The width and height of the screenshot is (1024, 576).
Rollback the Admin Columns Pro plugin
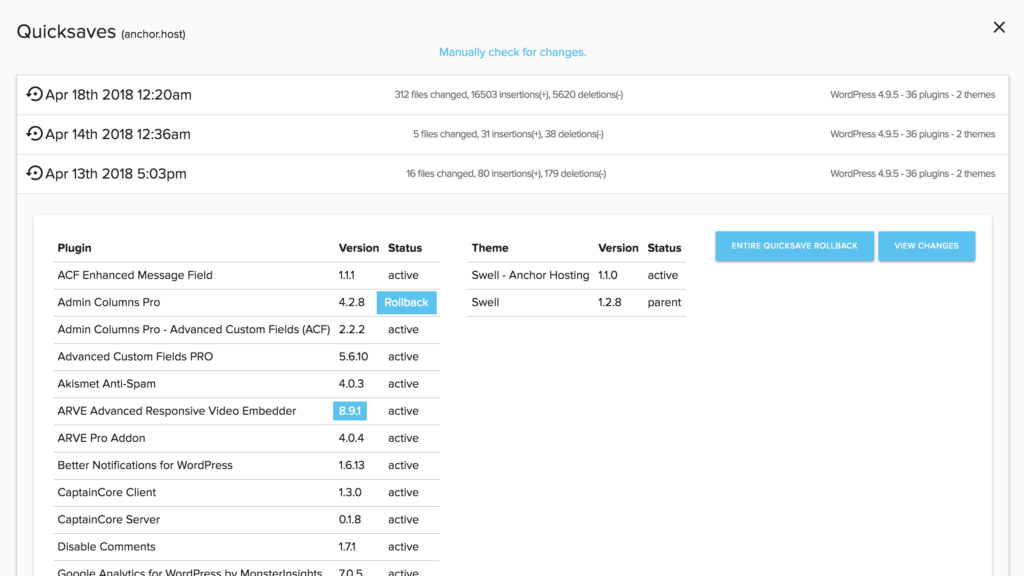tap(406, 302)
